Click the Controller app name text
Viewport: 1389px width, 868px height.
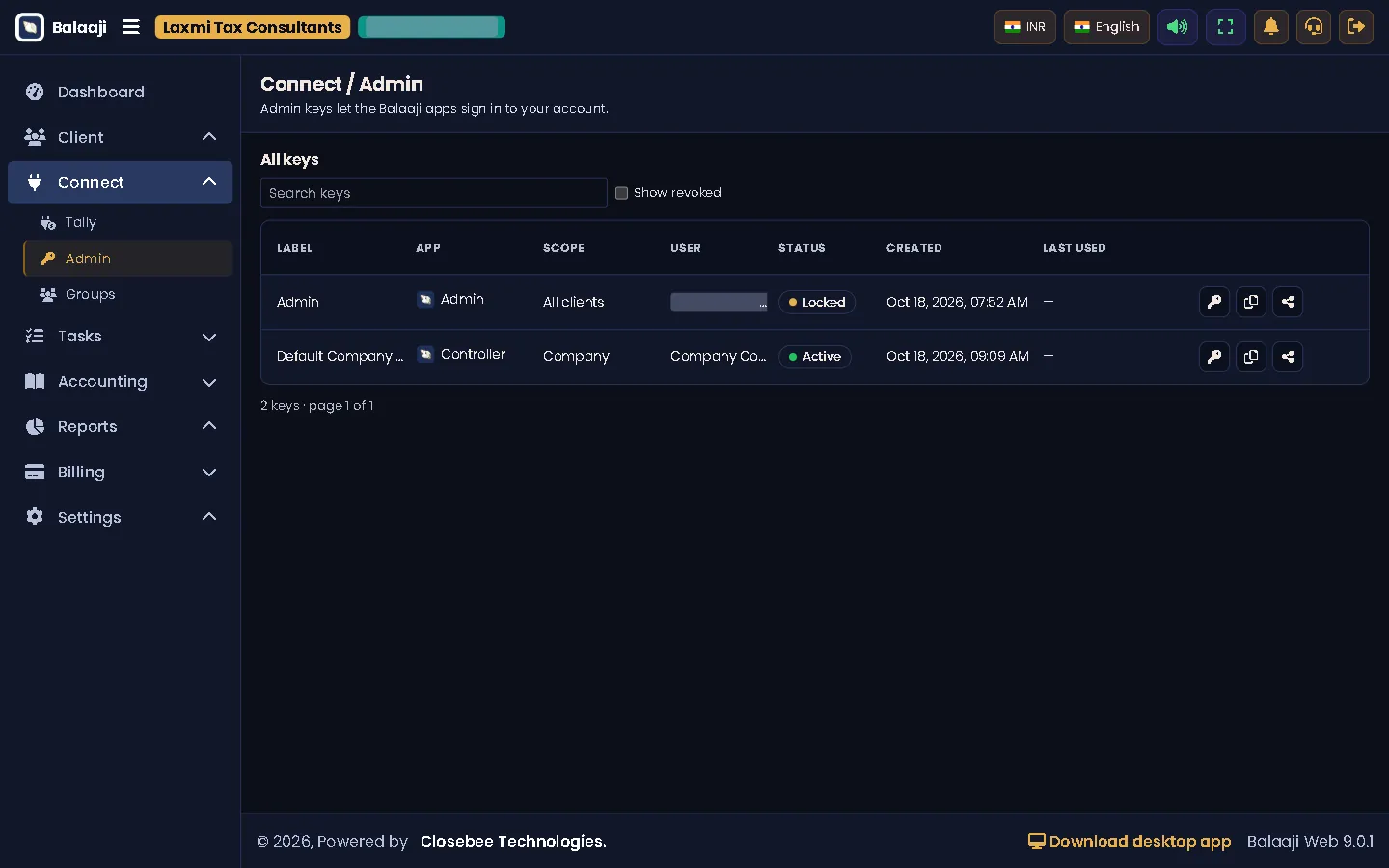point(473,354)
